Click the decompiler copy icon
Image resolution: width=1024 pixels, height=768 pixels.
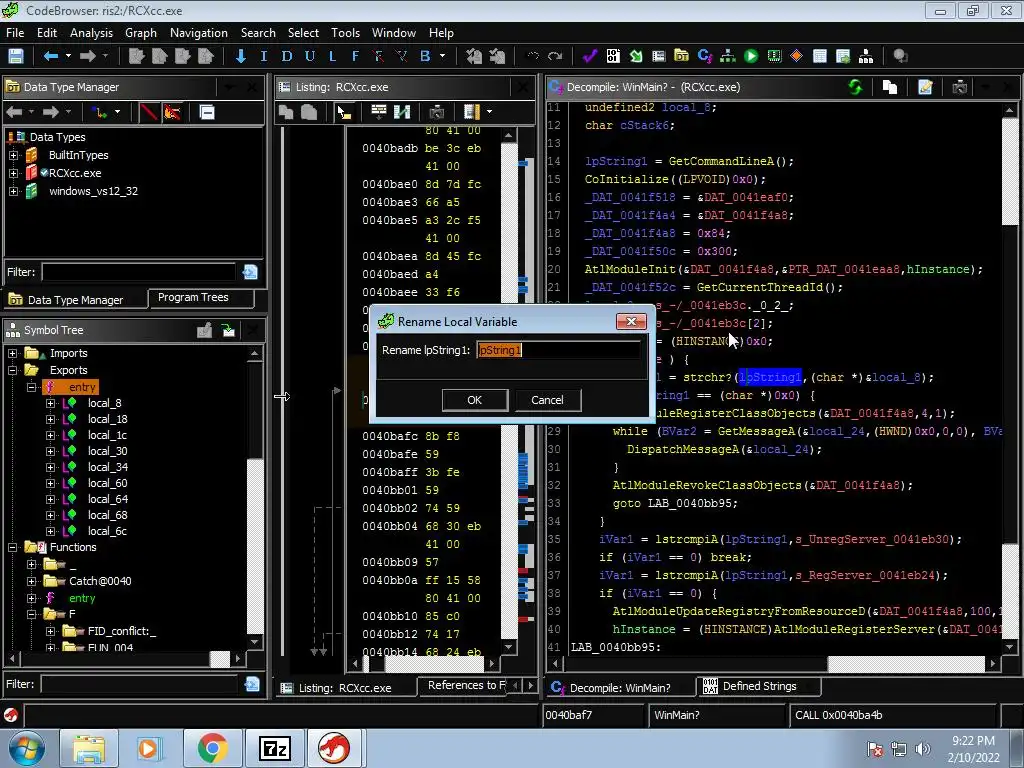click(889, 87)
